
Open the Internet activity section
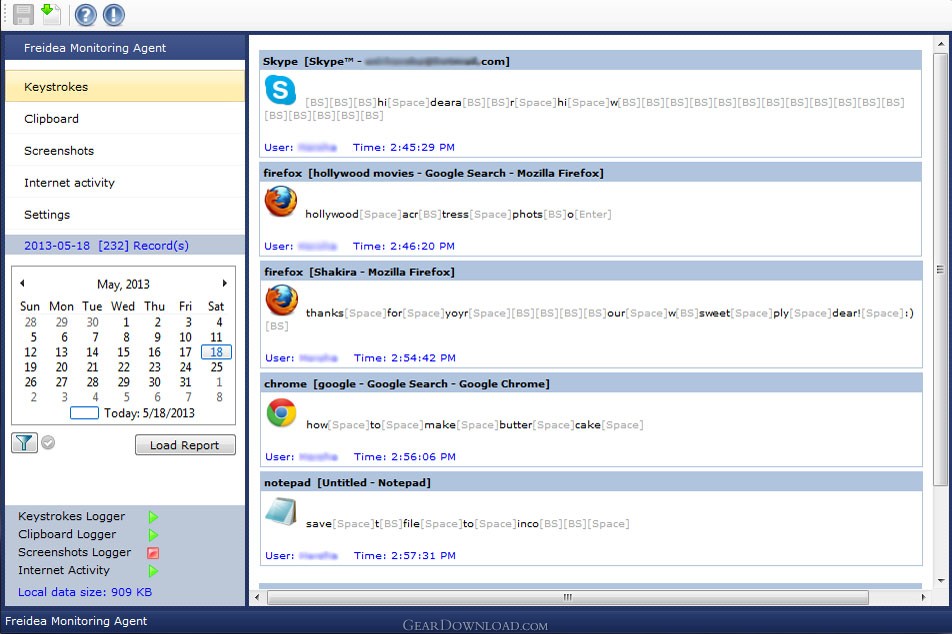click(125, 183)
